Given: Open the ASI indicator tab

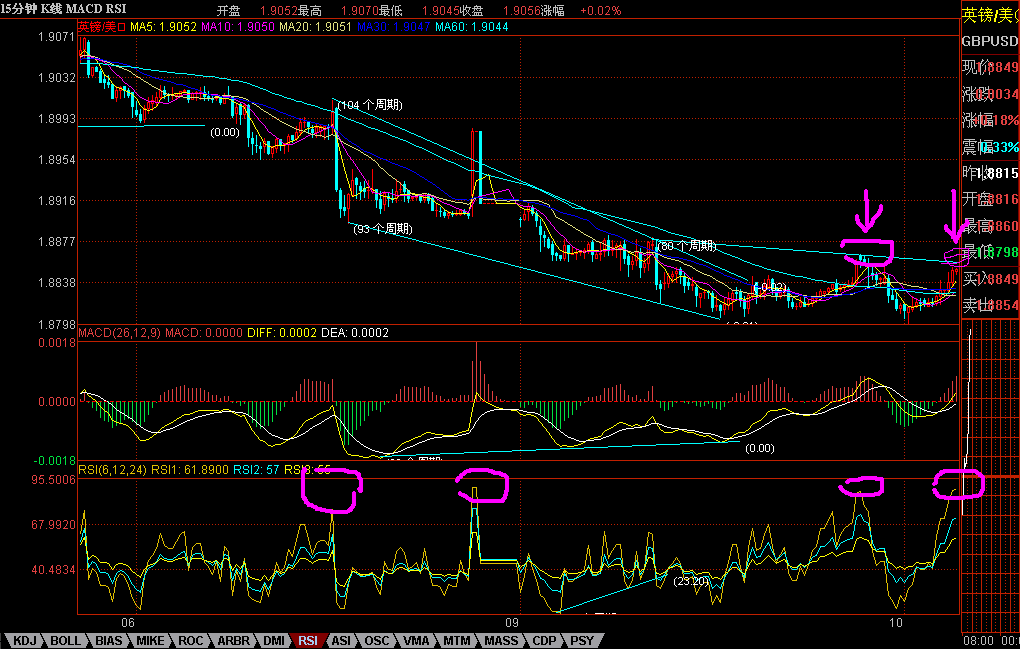Looking at the screenshot, I should click(342, 640).
